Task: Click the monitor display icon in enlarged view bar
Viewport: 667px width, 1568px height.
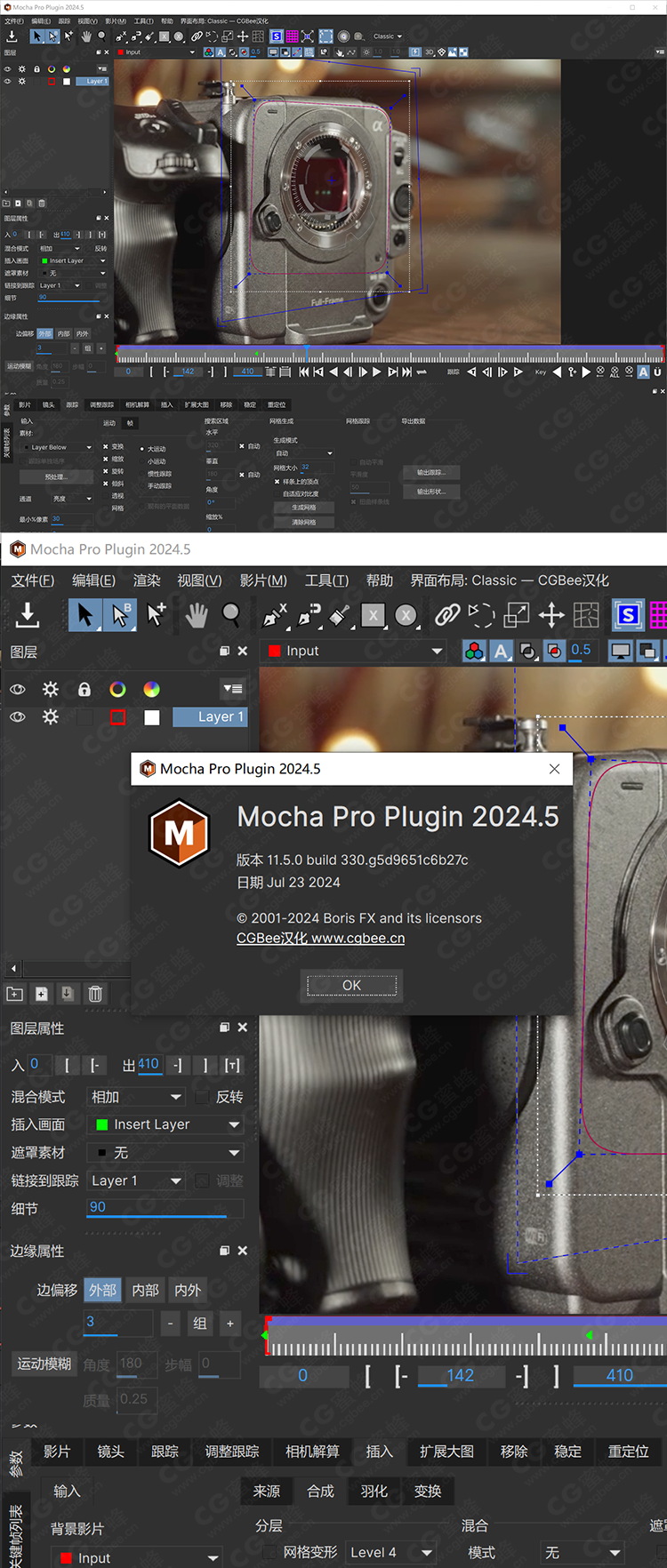Action: pos(621,652)
